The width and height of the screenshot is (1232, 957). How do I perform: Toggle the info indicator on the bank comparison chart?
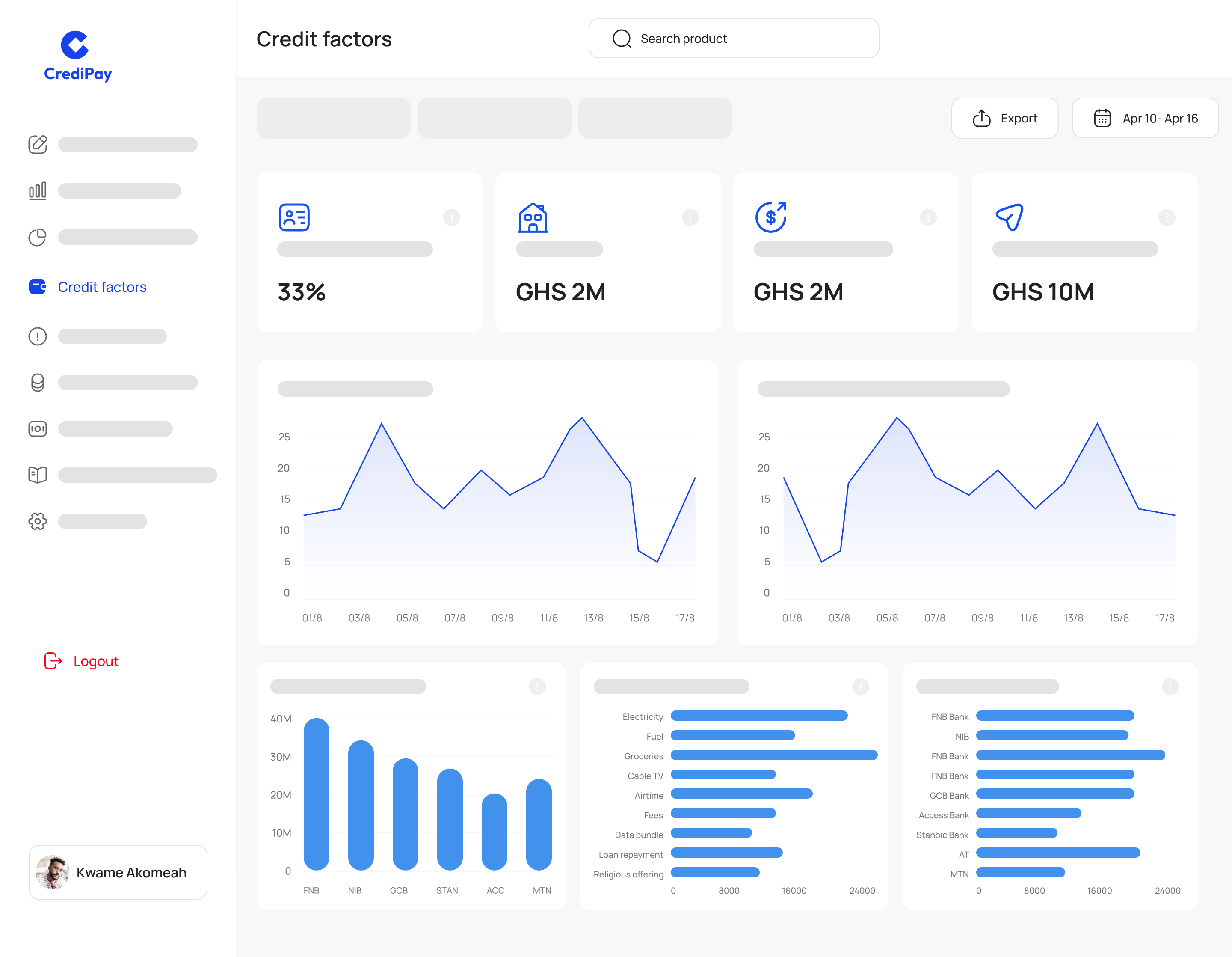1170,686
